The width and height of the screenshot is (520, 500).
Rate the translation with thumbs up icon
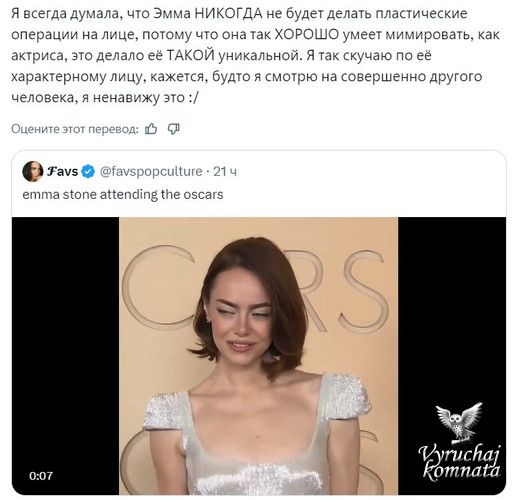click(151, 129)
